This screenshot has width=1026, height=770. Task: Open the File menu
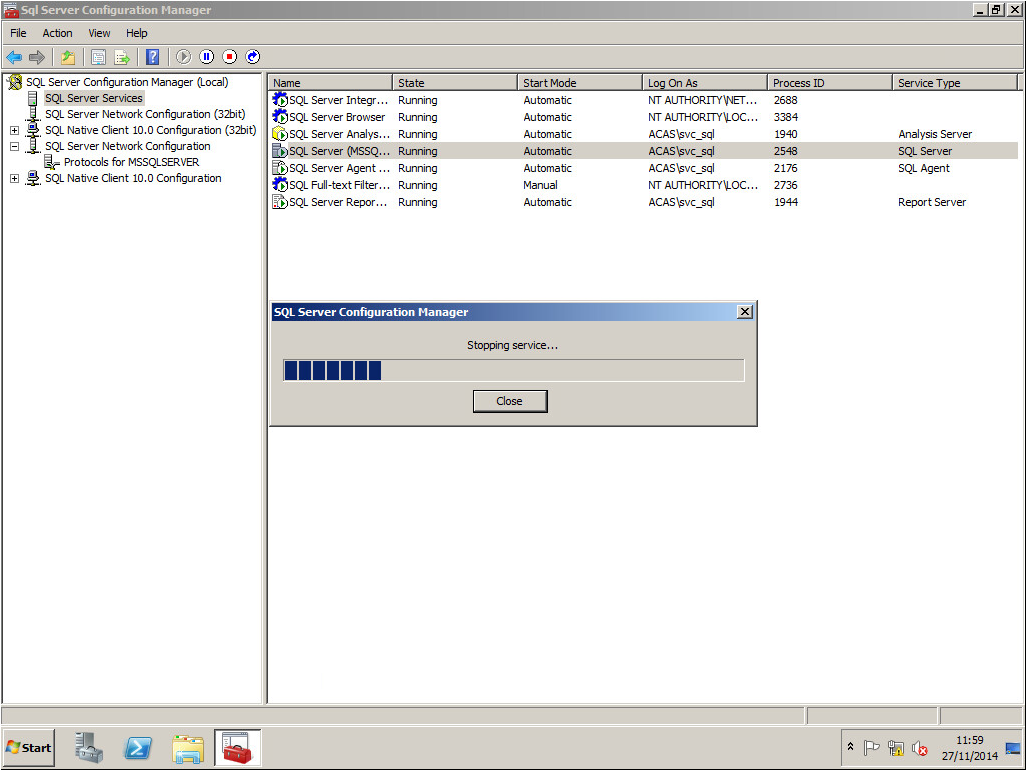tap(18, 33)
